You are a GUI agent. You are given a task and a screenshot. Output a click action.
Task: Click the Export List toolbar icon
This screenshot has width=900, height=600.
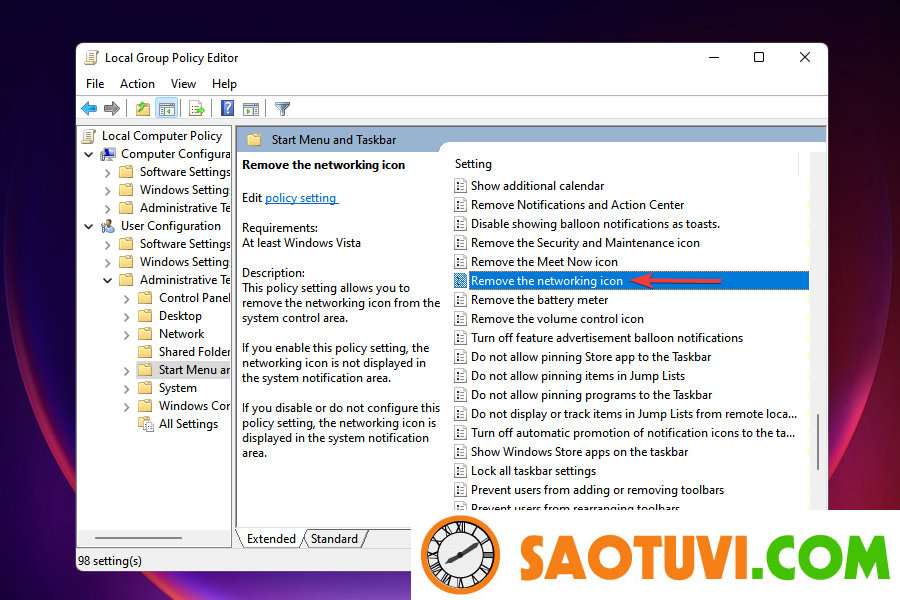[197, 109]
